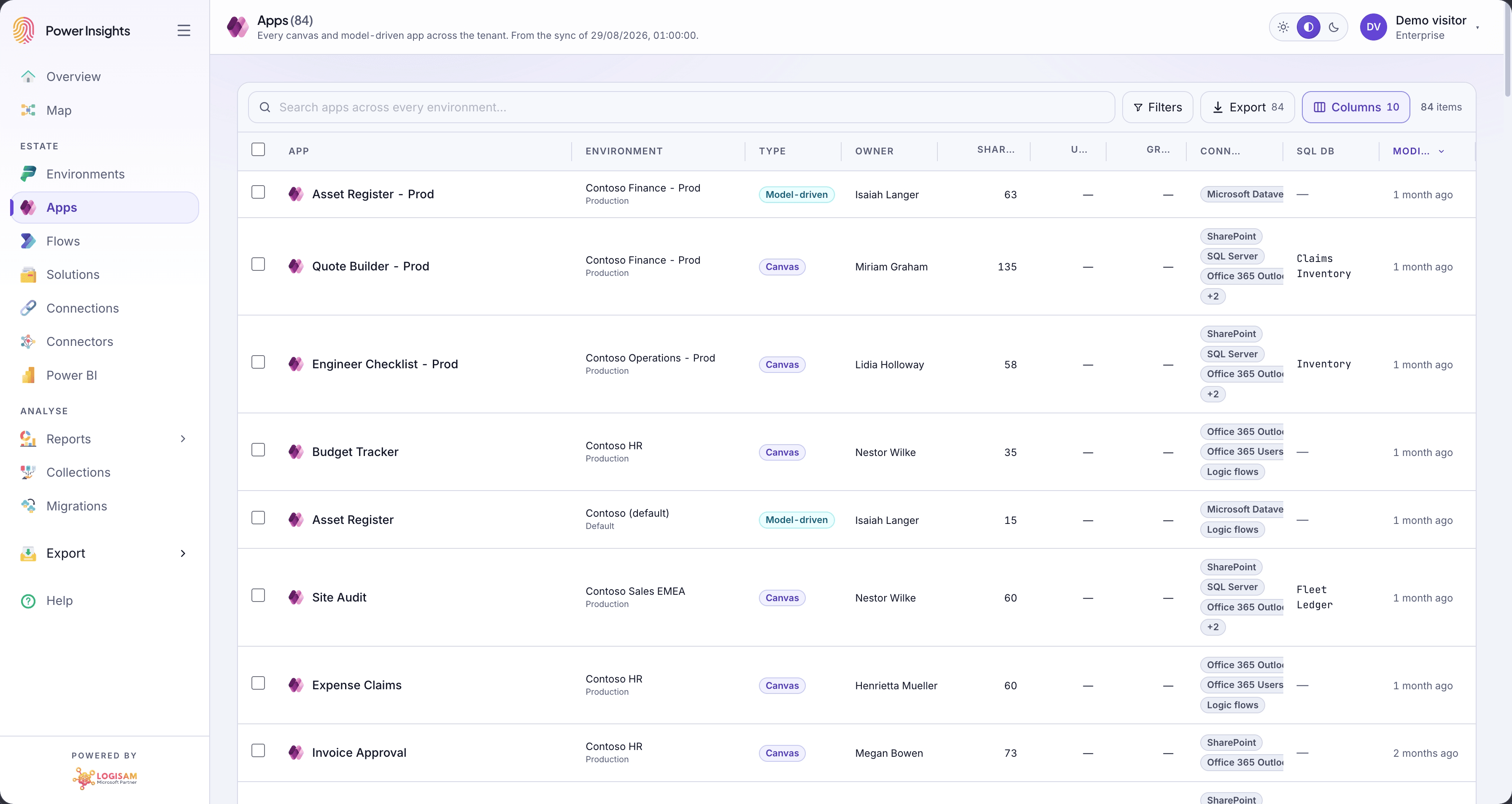Click Model-driven badge on Asset Register - Prod
1512x804 pixels.
796,195
